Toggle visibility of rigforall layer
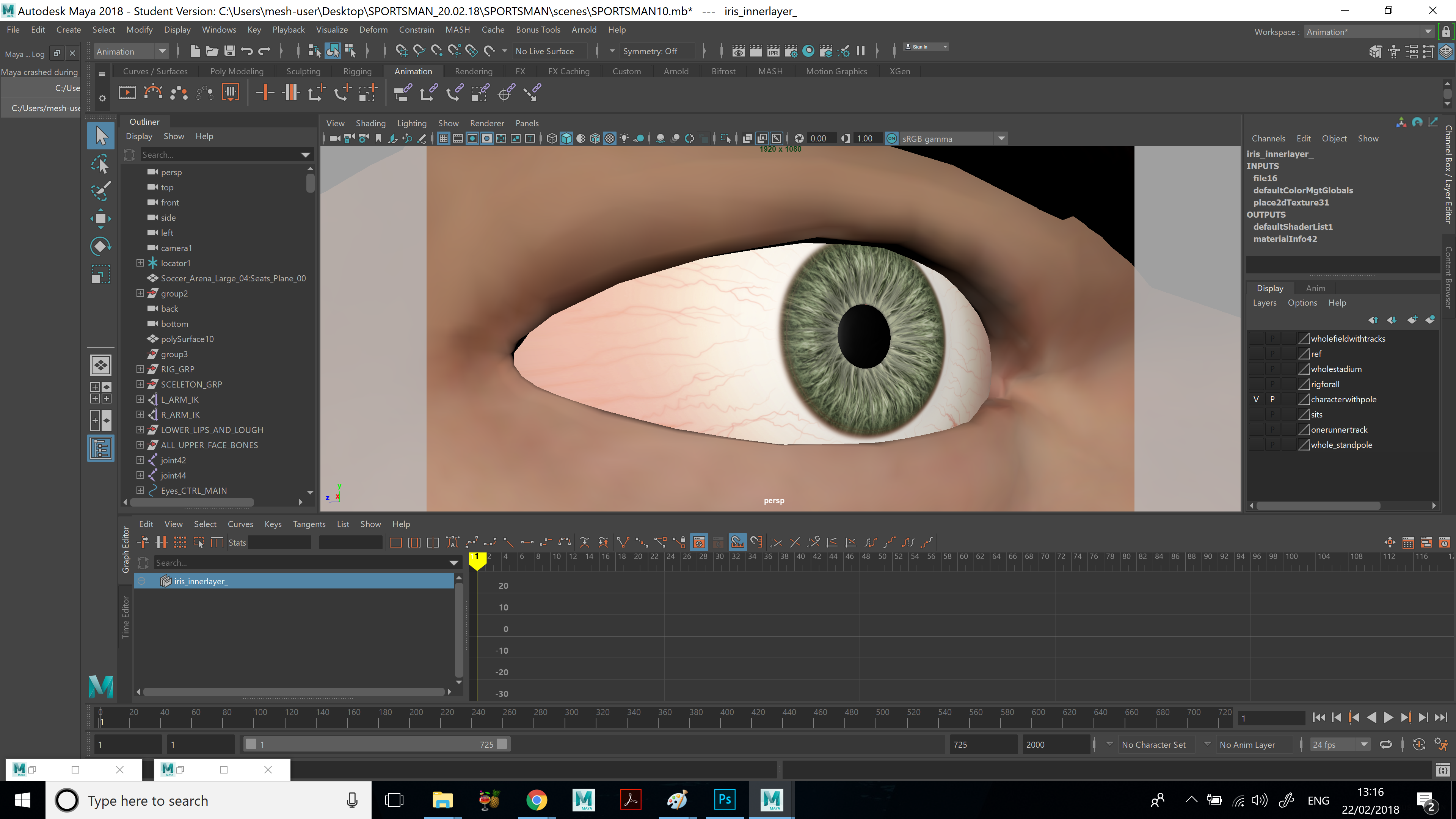The width and height of the screenshot is (1456, 819). click(1256, 384)
